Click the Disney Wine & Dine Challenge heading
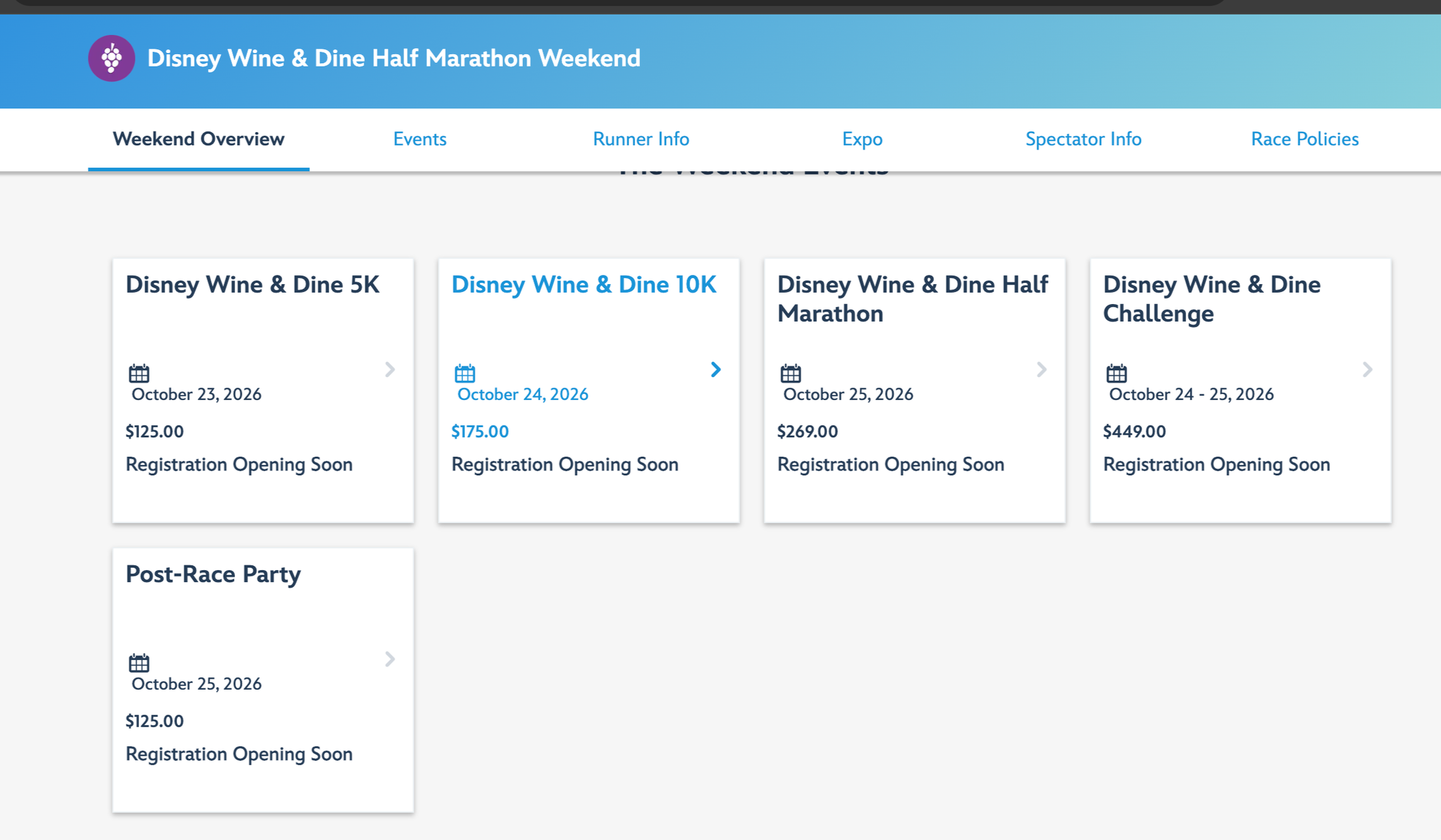The height and width of the screenshot is (840, 1441). click(1211, 299)
